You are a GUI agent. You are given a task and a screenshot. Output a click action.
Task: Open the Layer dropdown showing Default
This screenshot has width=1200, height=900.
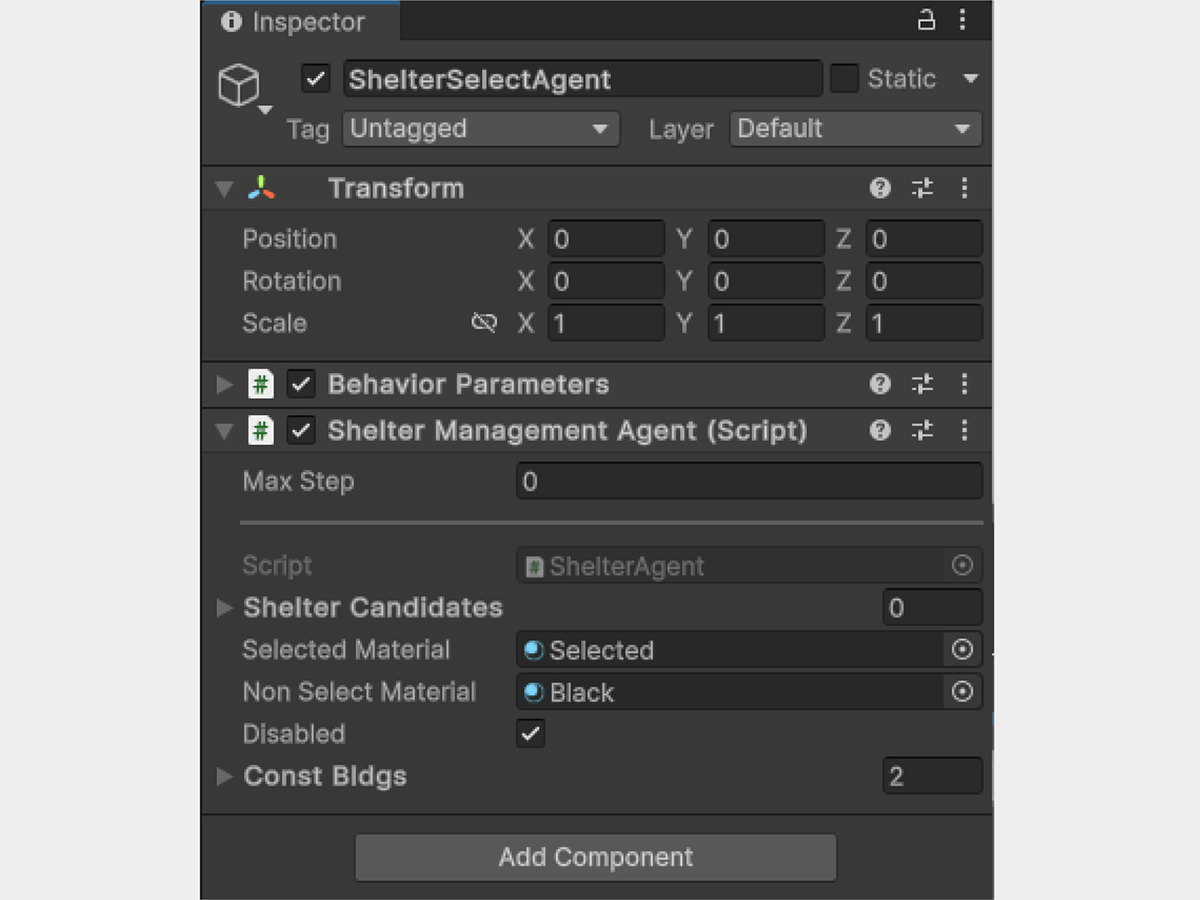tap(855, 129)
